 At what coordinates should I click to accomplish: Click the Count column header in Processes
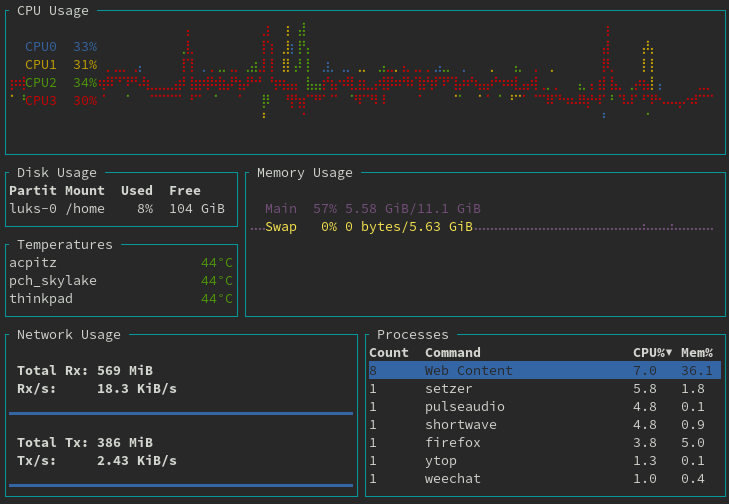[388, 352]
